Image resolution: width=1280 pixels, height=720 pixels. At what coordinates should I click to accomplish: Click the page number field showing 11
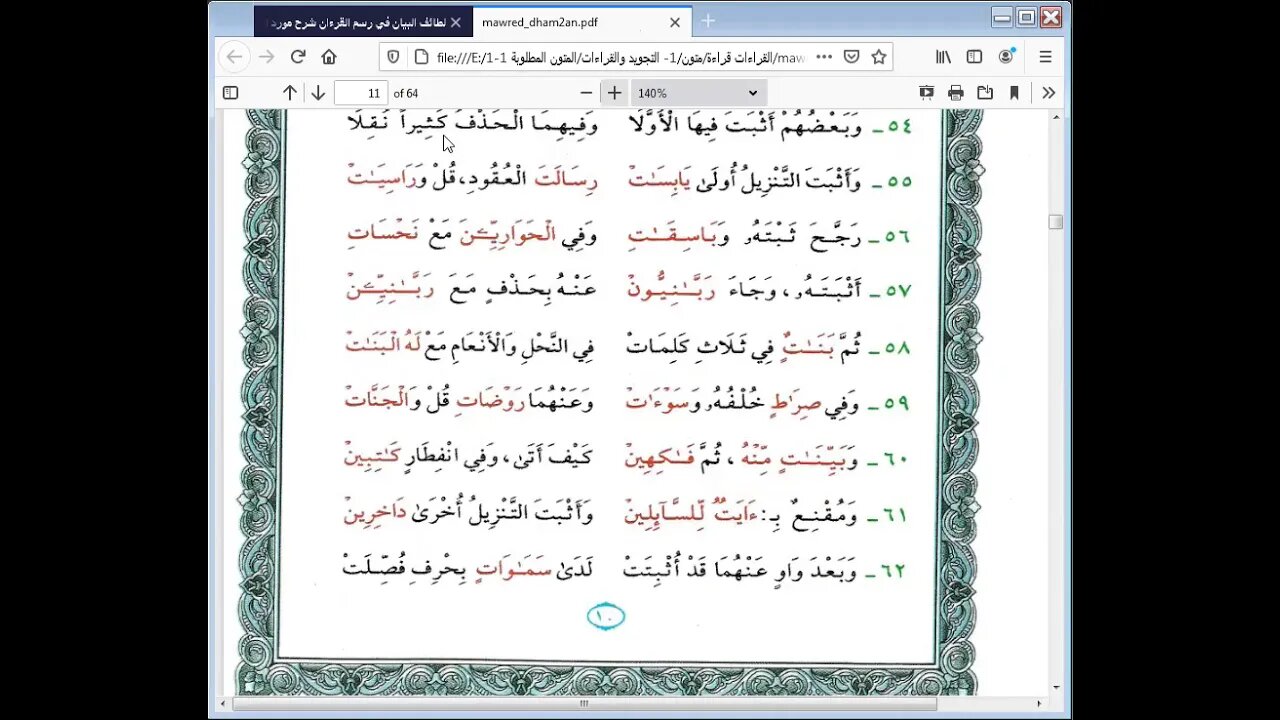pyautogui.click(x=361, y=93)
